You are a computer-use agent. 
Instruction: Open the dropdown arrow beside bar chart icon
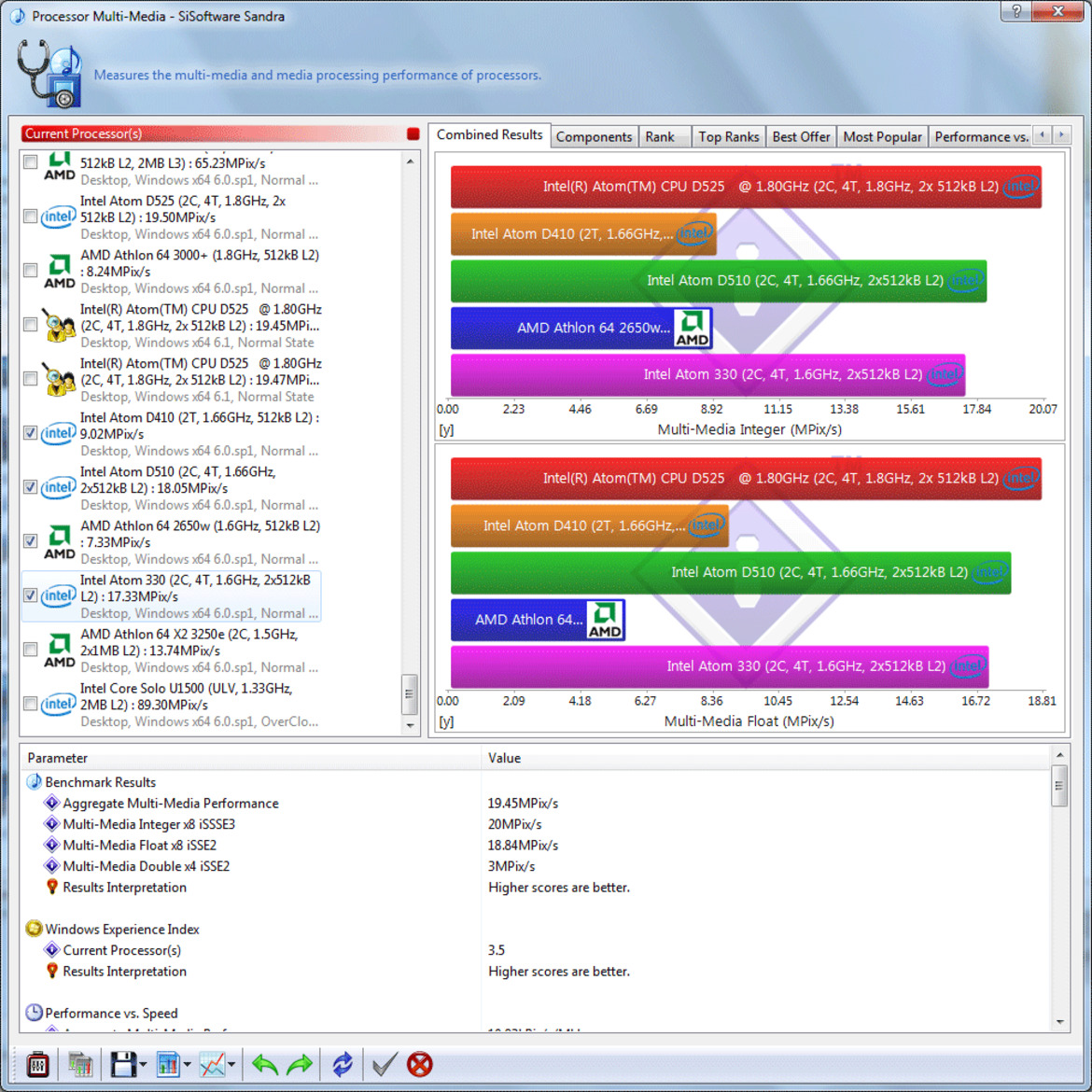[x=187, y=1064]
